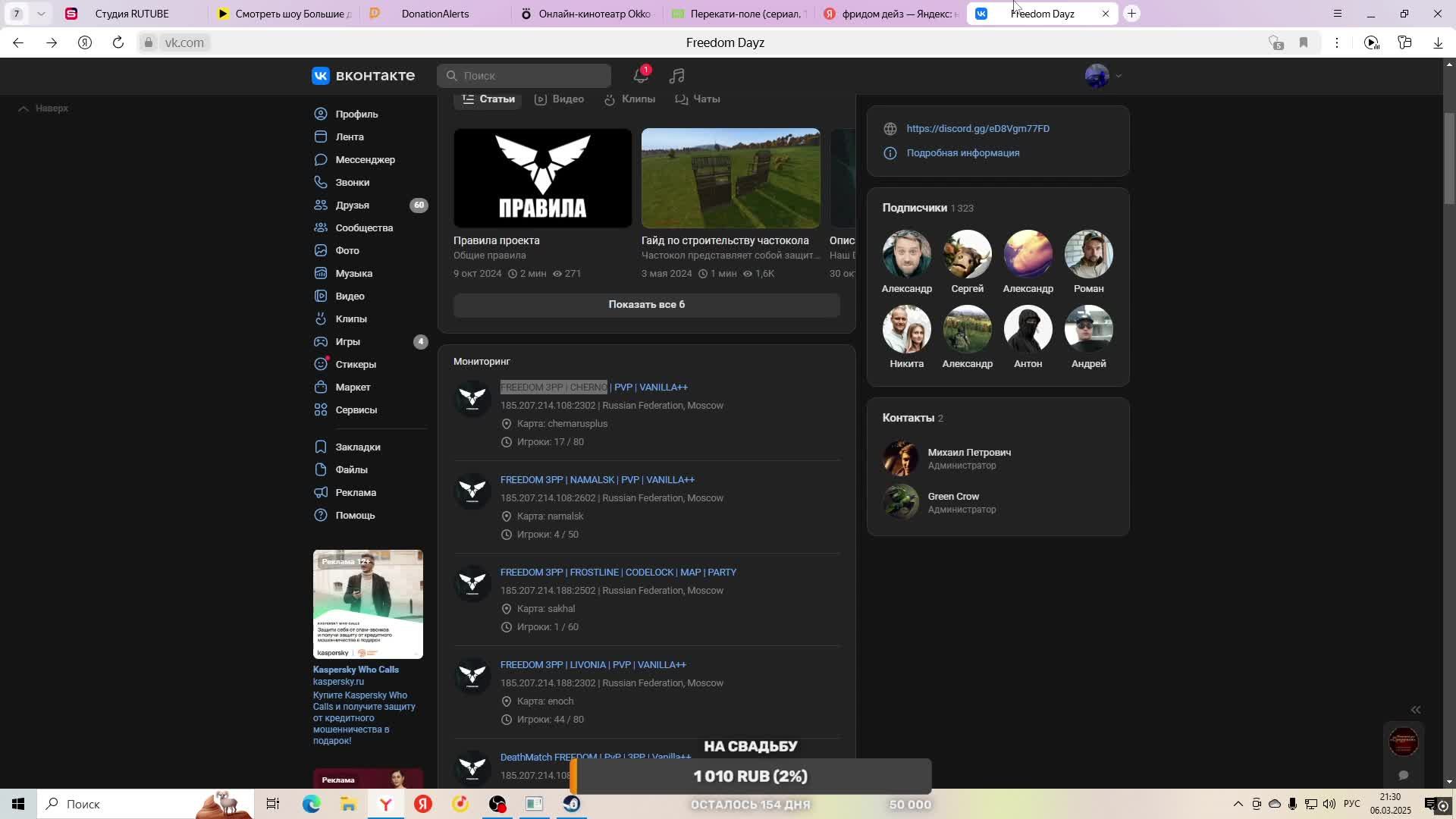Click the notifications bell with badge 1
Image resolution: width=1456 pixels, height=819 pixels.
tap(639, 76)
